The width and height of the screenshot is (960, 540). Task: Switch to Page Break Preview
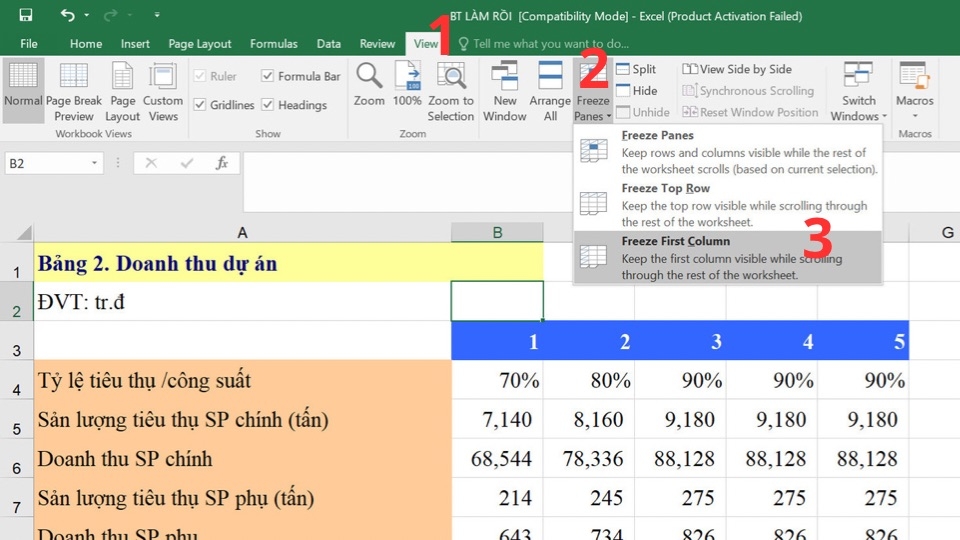coord(73,92)
